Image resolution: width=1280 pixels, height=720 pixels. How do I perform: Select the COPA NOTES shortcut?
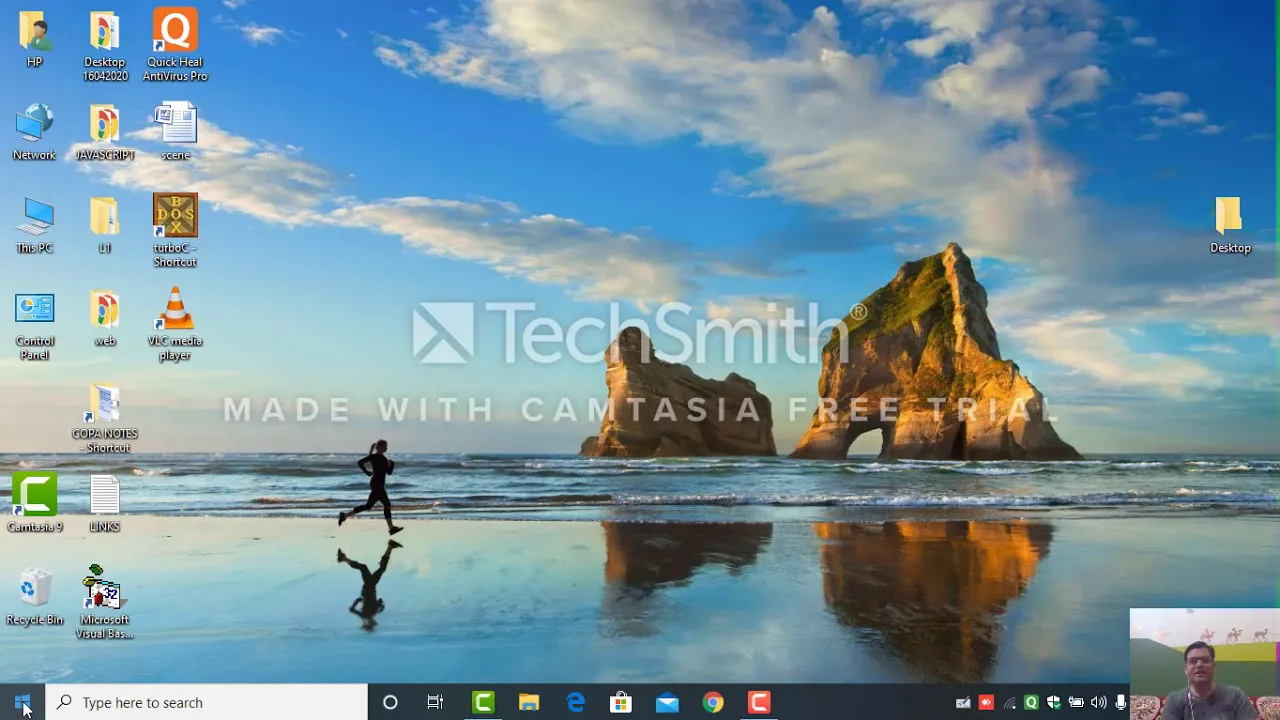[x=105, y=418]
